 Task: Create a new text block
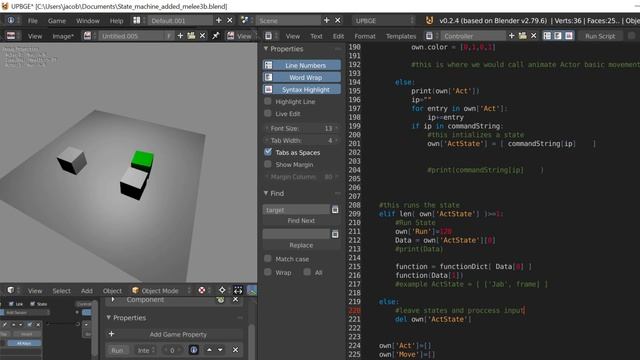(511, 36)
